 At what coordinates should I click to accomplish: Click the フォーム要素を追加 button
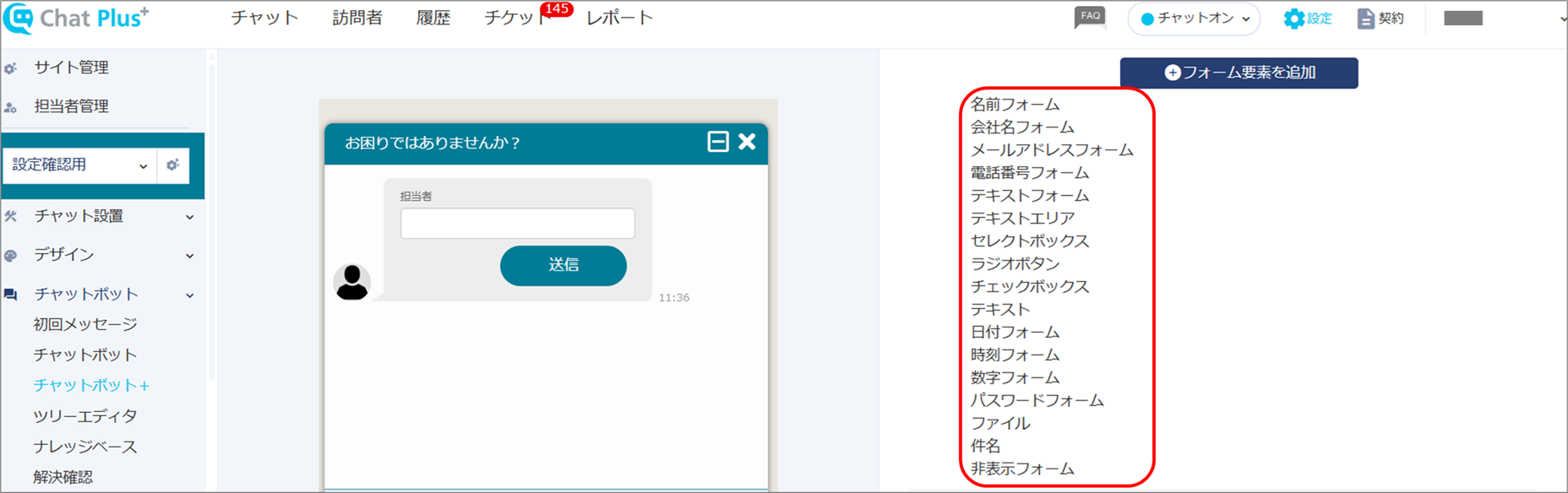pos(1239,73)
